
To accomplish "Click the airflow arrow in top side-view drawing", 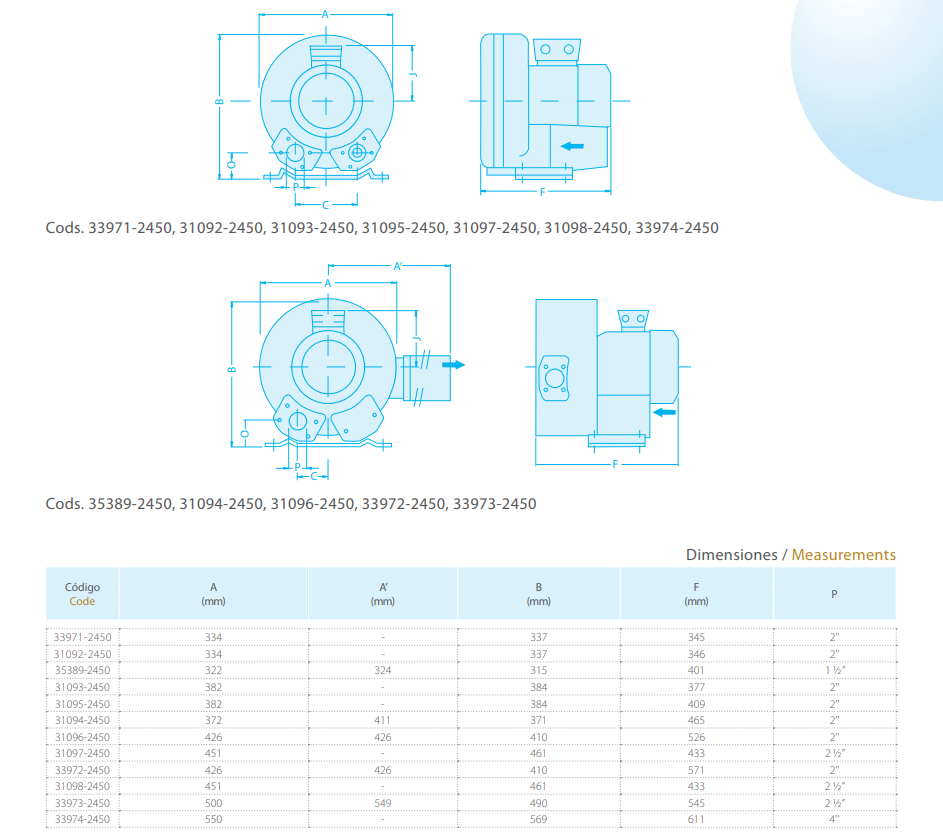I will (x=572, y=146).
